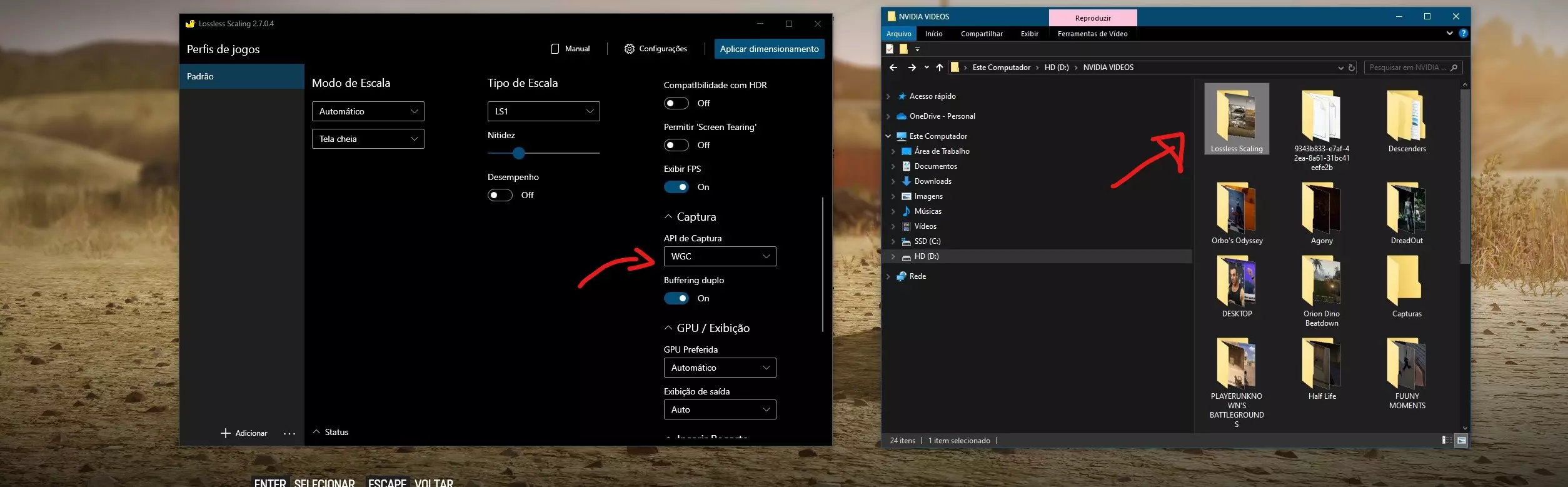Expand the Acesso rápido tree node

[888, 96]
